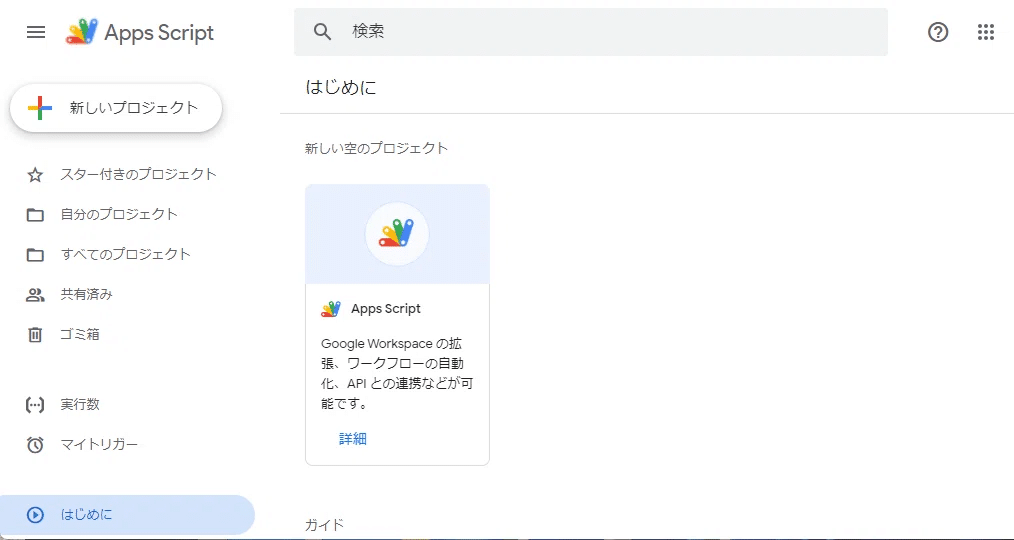Click the Apps Script logo in header

(x=140, y=32)
